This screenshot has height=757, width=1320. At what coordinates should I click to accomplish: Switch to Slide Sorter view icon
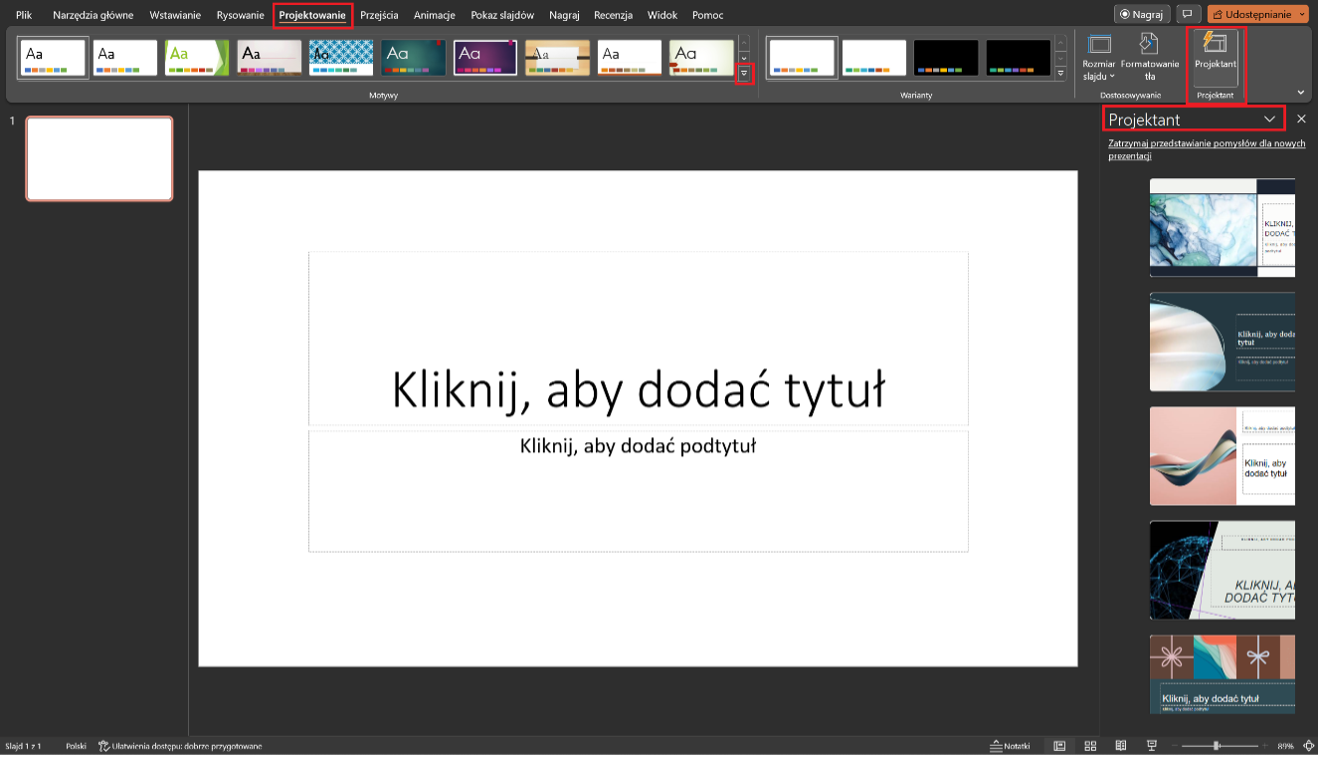(x=1090, y=746)
